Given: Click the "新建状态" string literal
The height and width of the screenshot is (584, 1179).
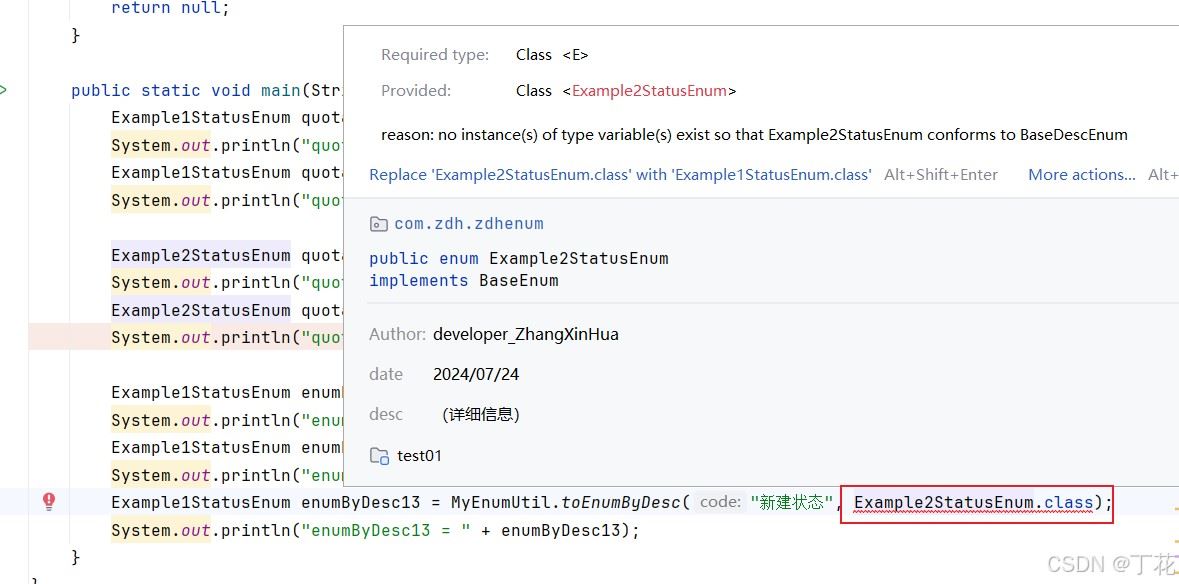Looking at the screenshot, I should coord(792,503).
